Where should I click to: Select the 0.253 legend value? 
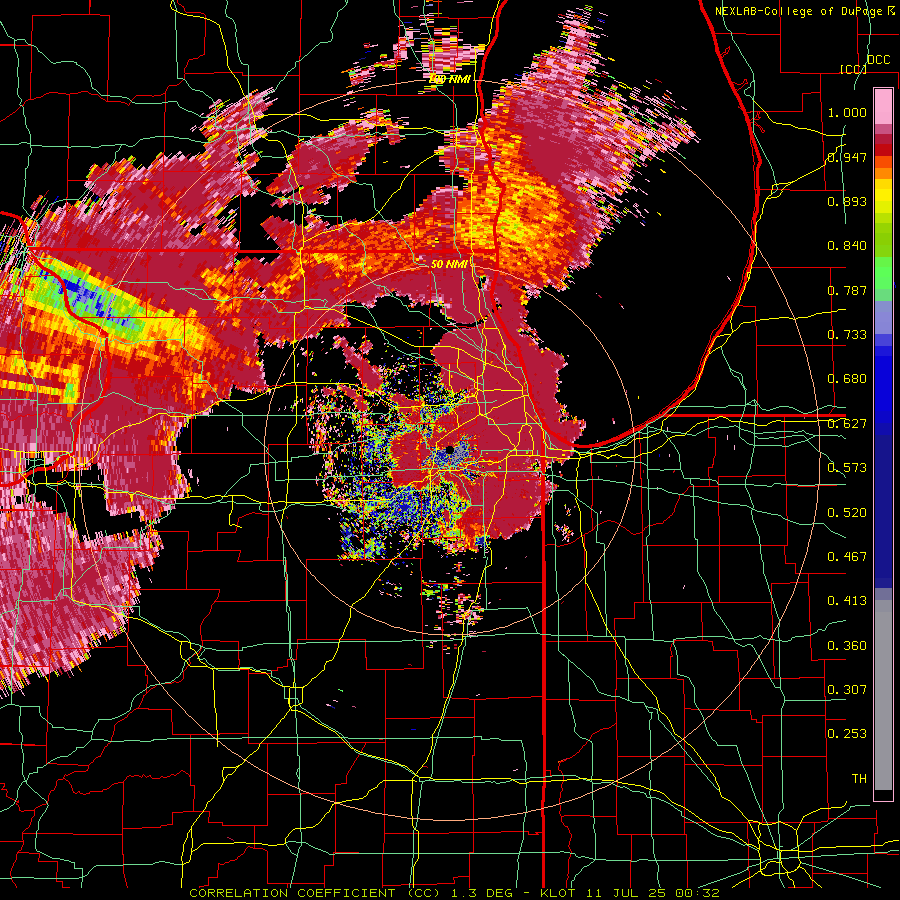tap(847, 734)
